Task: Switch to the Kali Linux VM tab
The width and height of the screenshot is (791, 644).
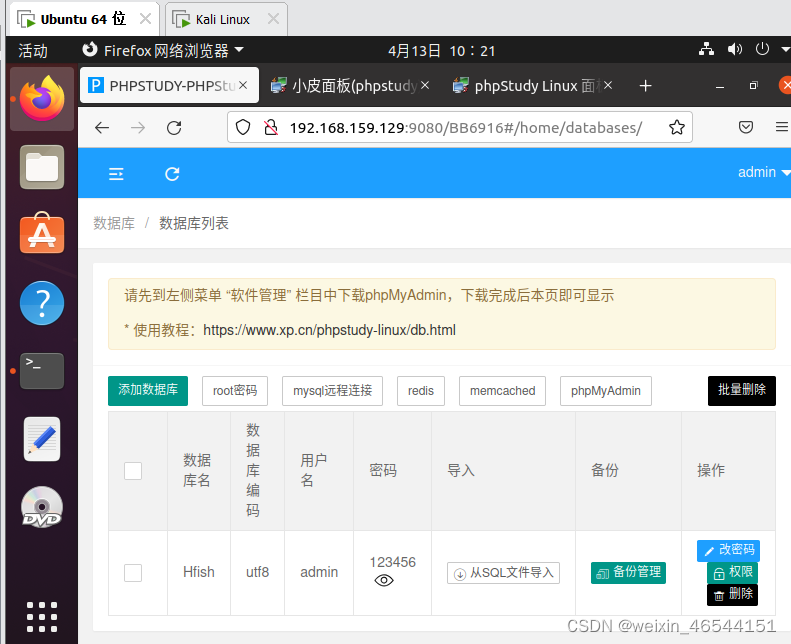Action: (226, 19)
